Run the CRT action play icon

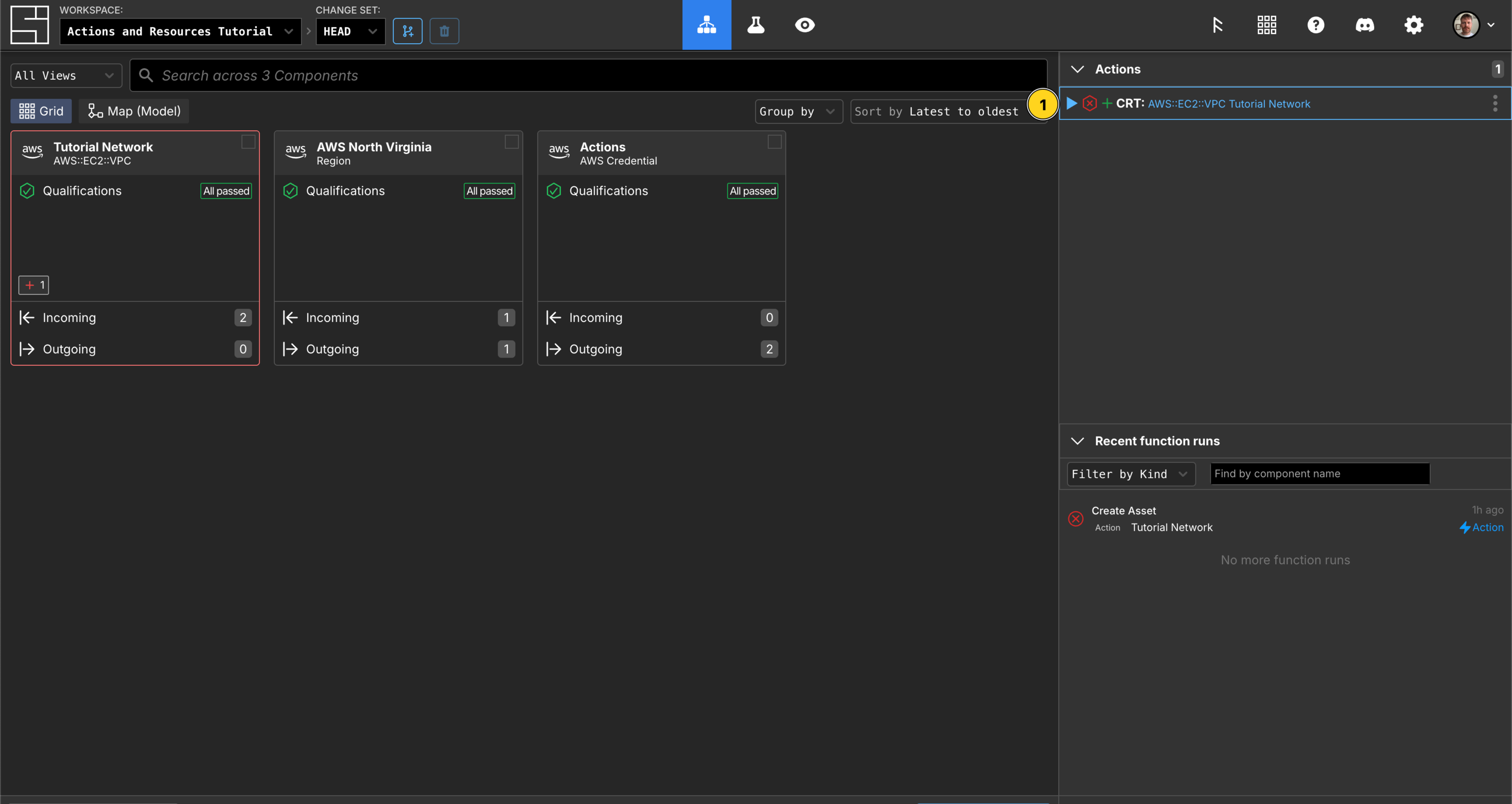[x=1072, y=103]
